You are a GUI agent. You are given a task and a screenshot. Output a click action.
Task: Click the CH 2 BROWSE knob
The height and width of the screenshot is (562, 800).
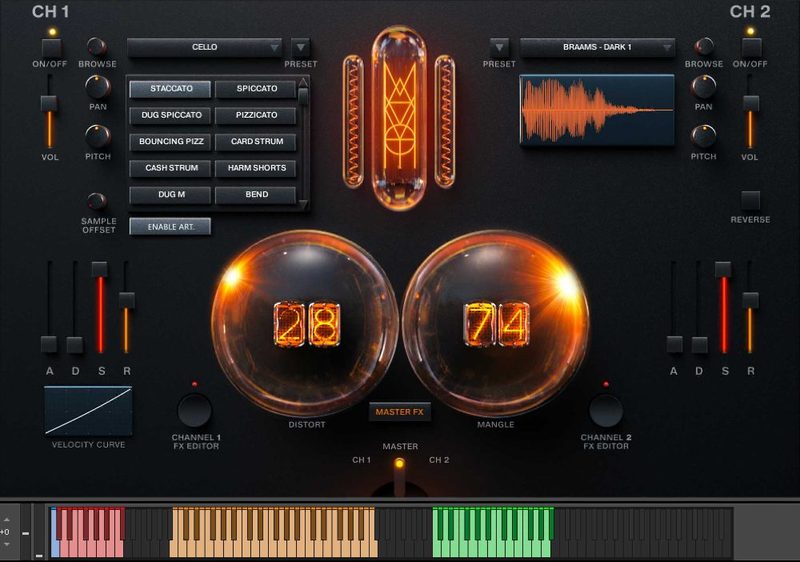click(x=704, y=47)
